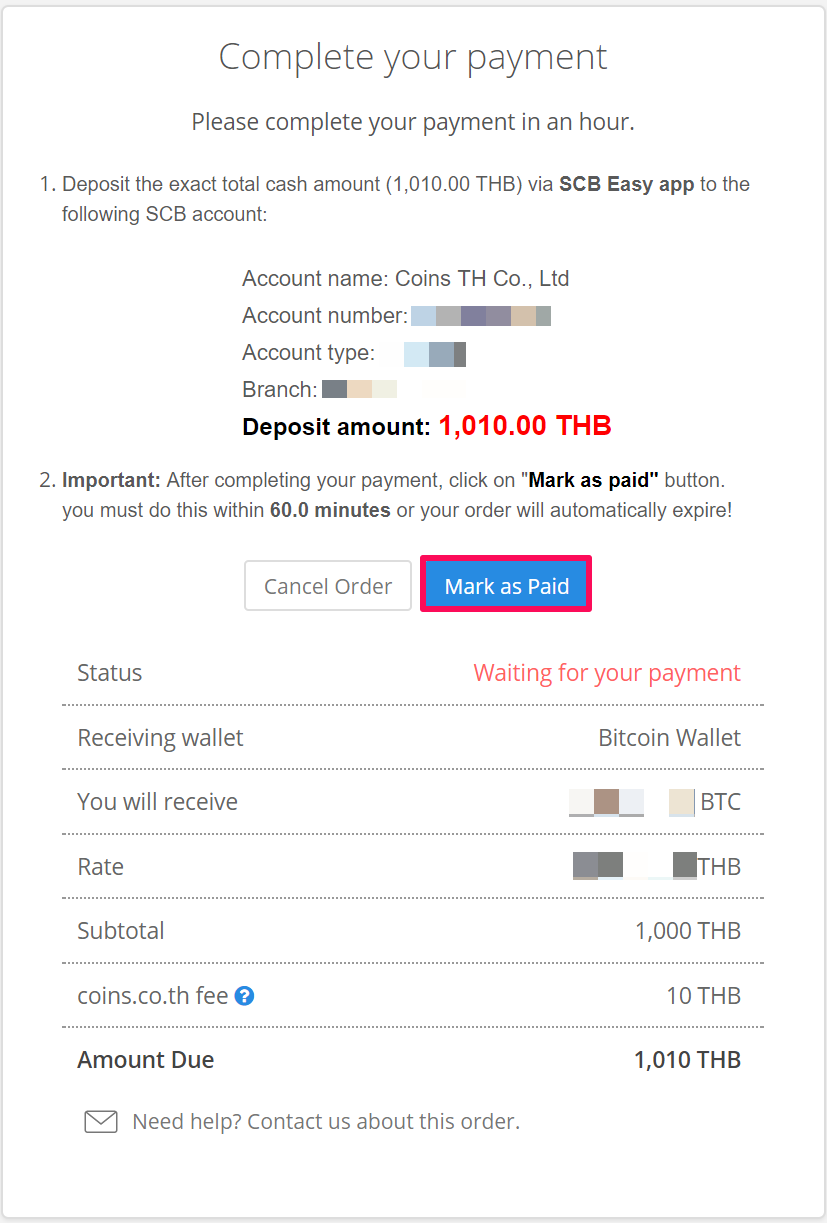Screen dimensions: 827x1223
Task: Click the blue help icon beside coins.co.th fee
Action: (244, 996)
